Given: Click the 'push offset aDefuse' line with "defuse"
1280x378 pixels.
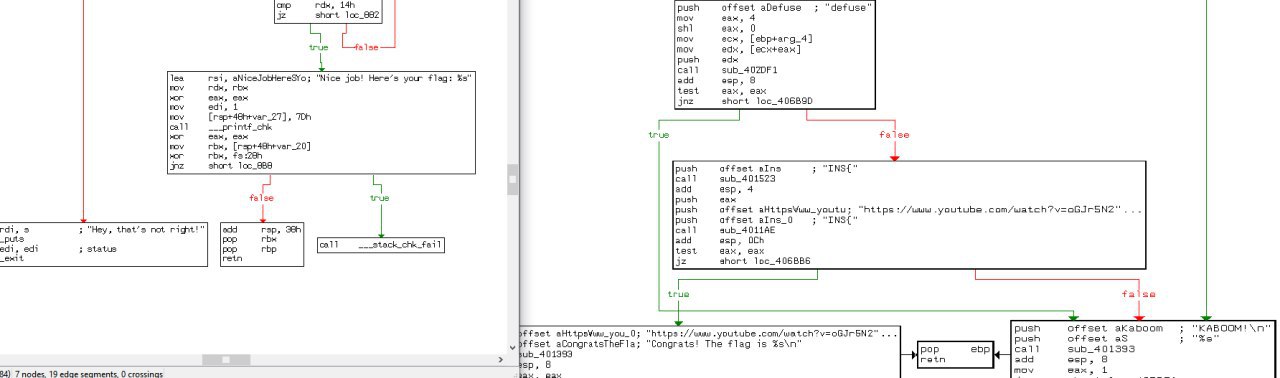Looking at the screenshot, I should pyautogui.click(x=775, y=7).
